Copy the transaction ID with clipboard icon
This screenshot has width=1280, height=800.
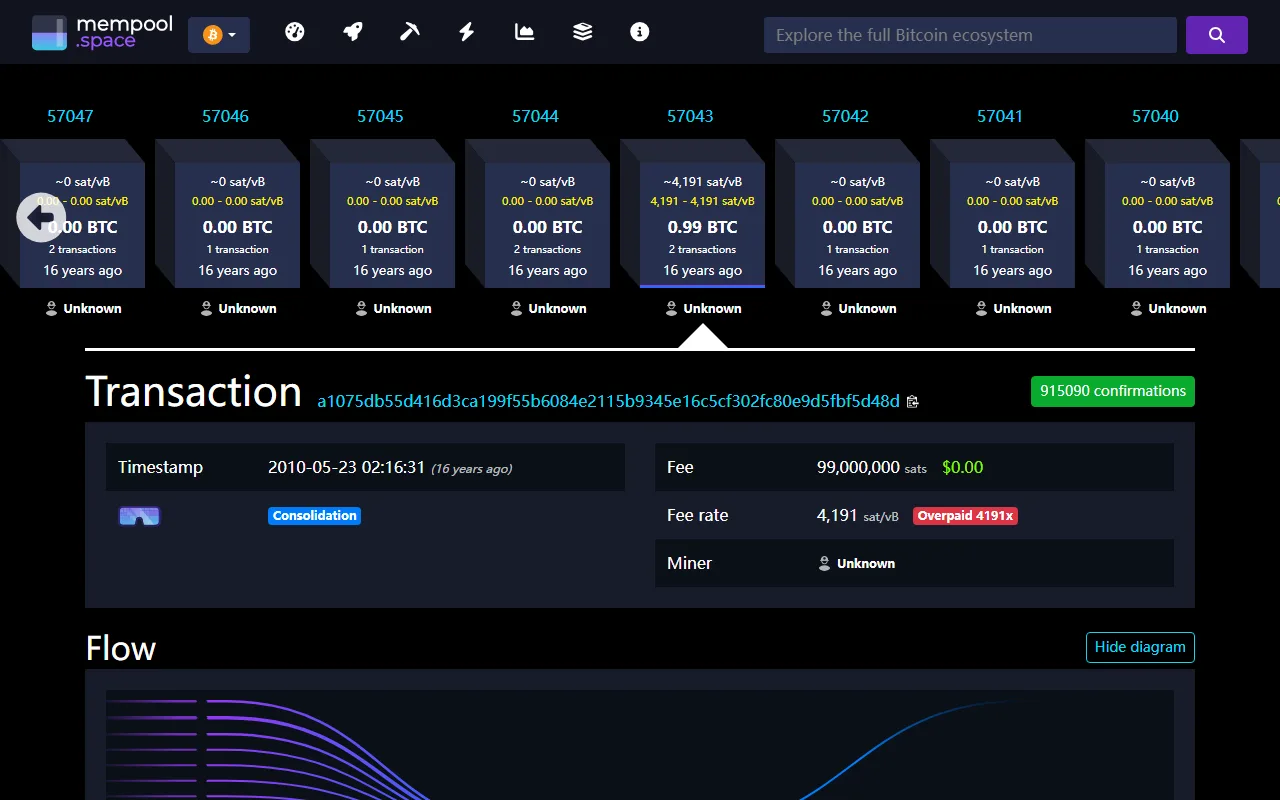click(x=912, y=402)
